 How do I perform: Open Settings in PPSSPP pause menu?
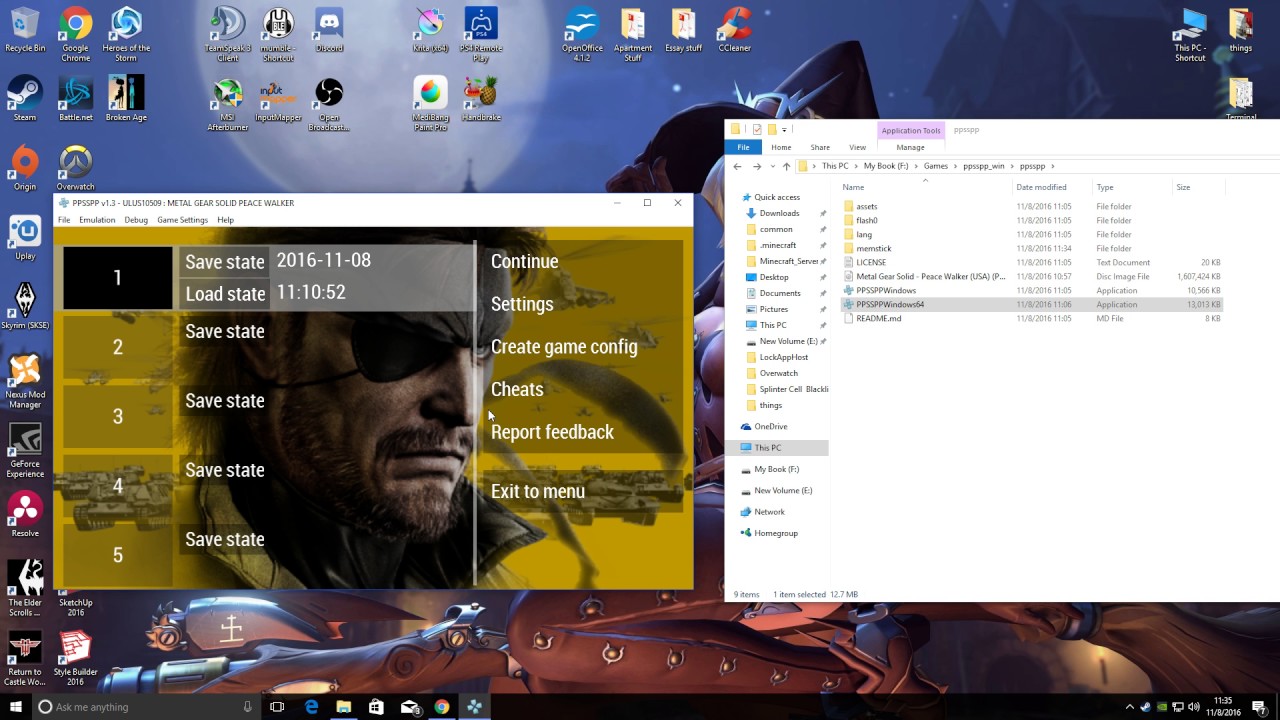[x=522, y=304]
